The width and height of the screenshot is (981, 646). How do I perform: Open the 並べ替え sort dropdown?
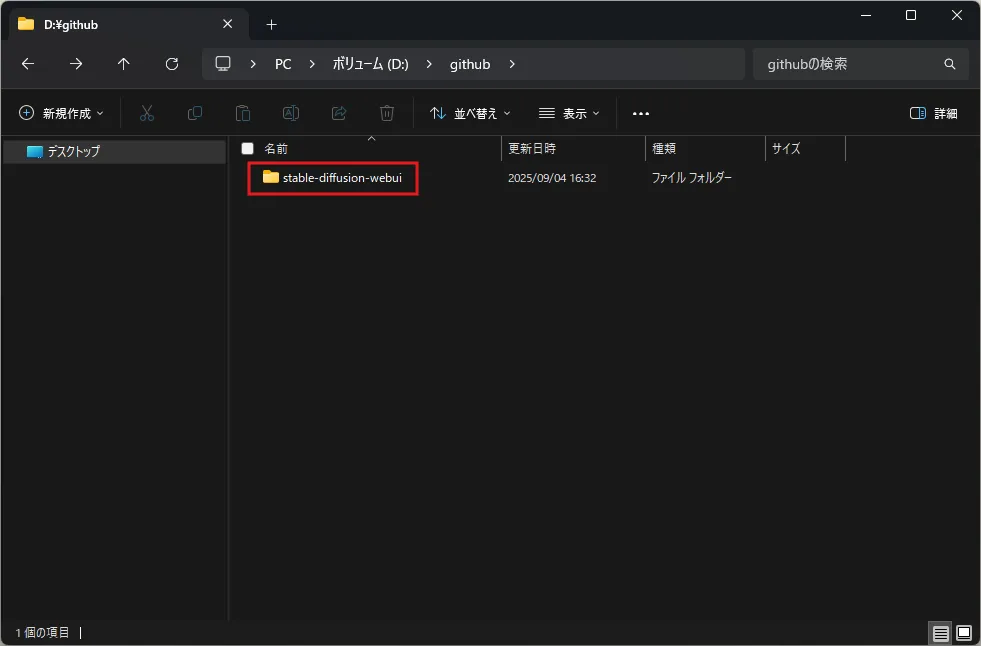[x=470, y=113]
